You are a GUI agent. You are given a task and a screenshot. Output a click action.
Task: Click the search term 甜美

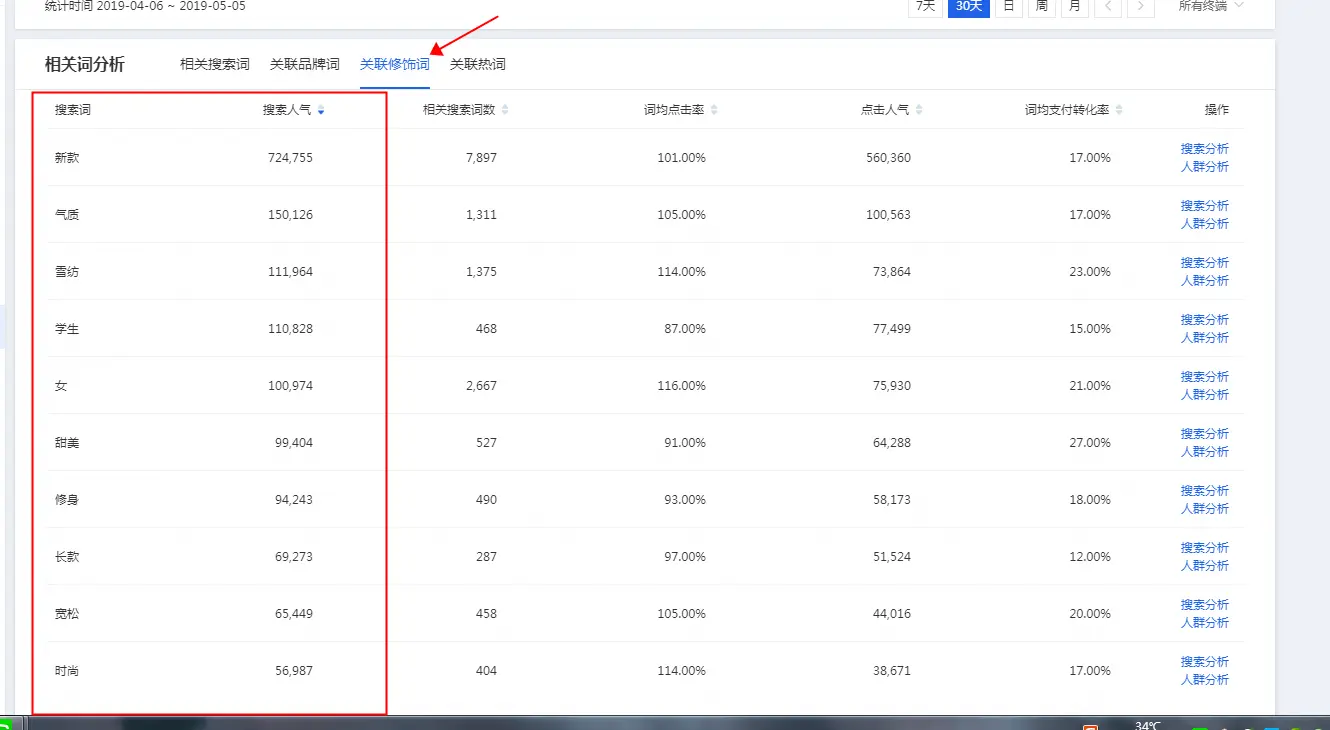(67, 443)
